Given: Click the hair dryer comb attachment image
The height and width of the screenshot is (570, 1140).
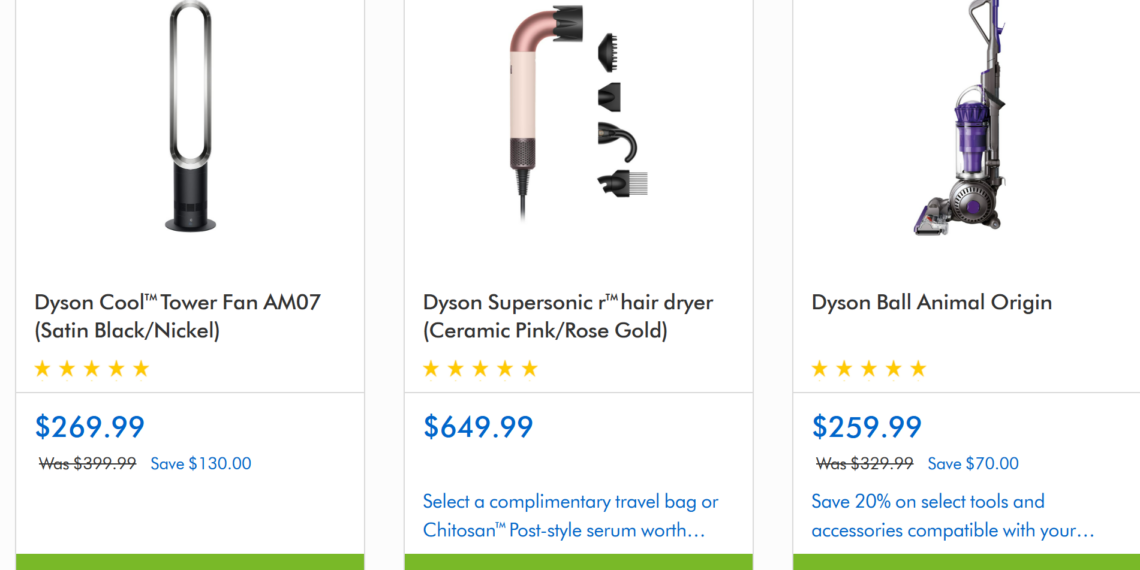Looking at the screenshot, I should 622,183.
